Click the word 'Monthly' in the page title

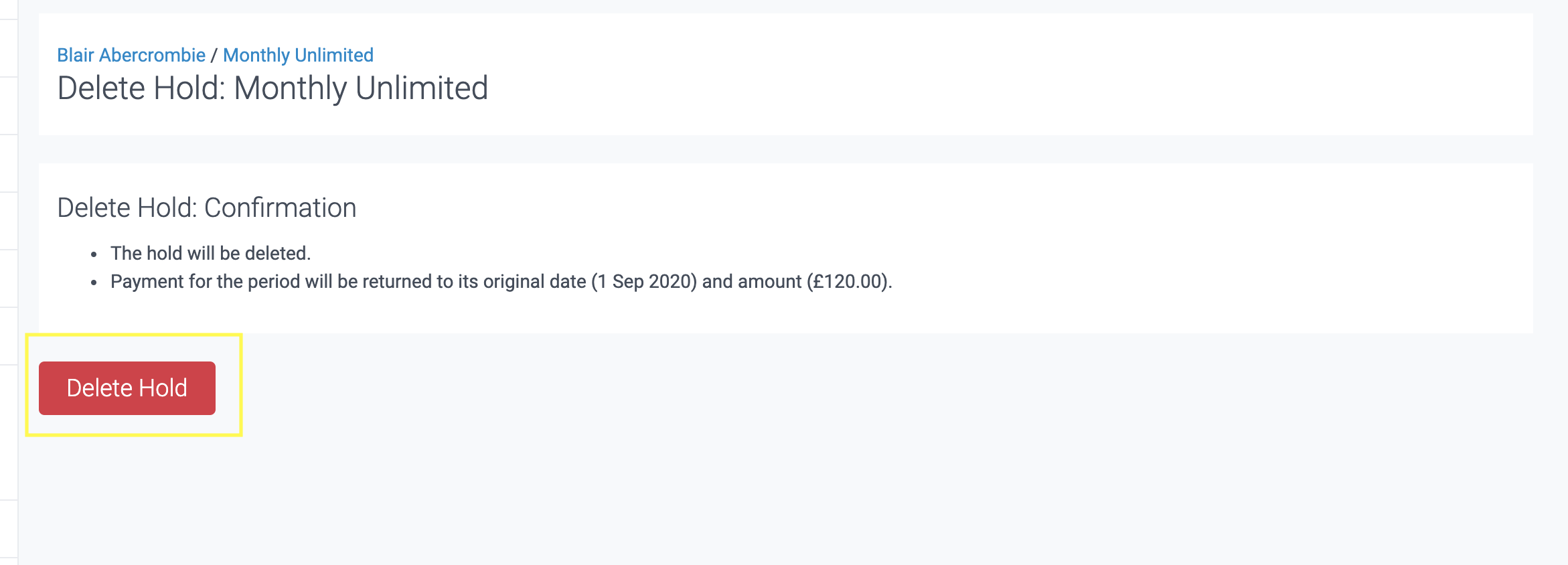290,88
